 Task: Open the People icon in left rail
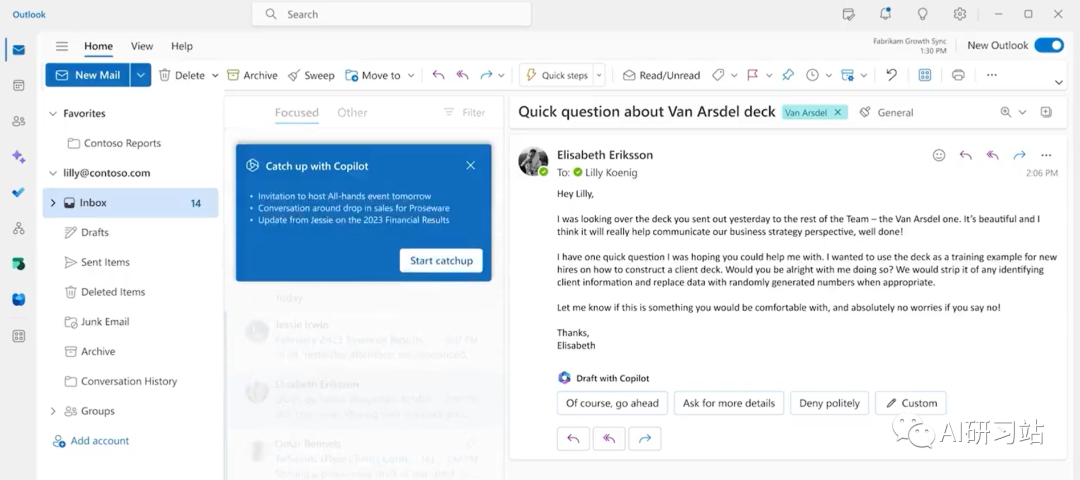(x=19, y=121)
